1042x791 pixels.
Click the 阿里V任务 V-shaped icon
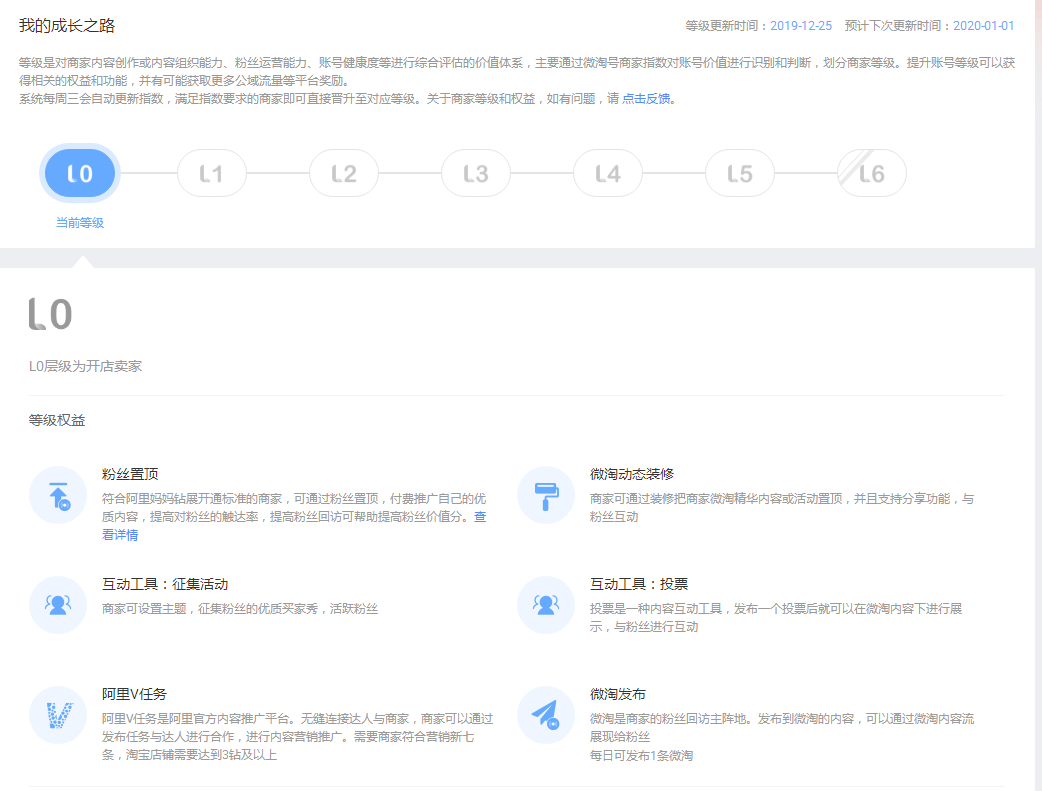click(x=59, y=715)
